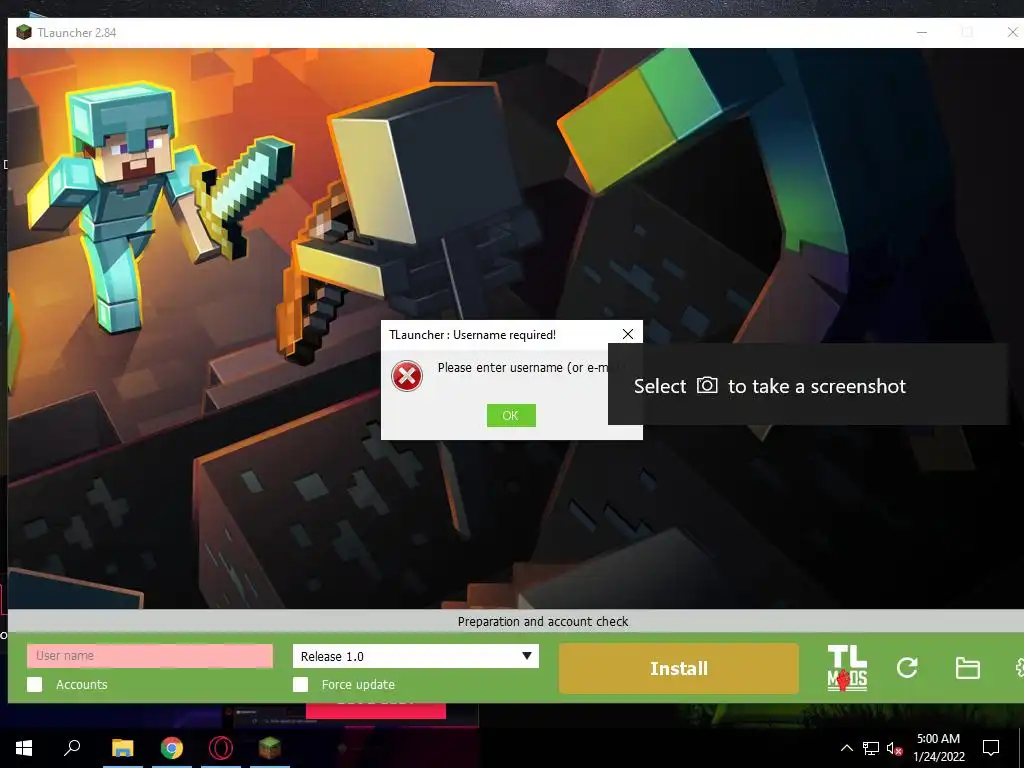Click the muted volume tray icon

point(895,748)
